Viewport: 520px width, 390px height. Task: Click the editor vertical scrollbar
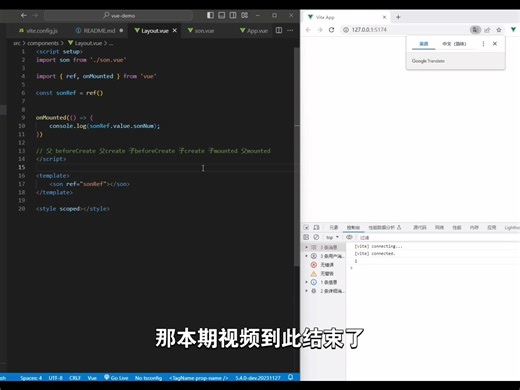297,157
